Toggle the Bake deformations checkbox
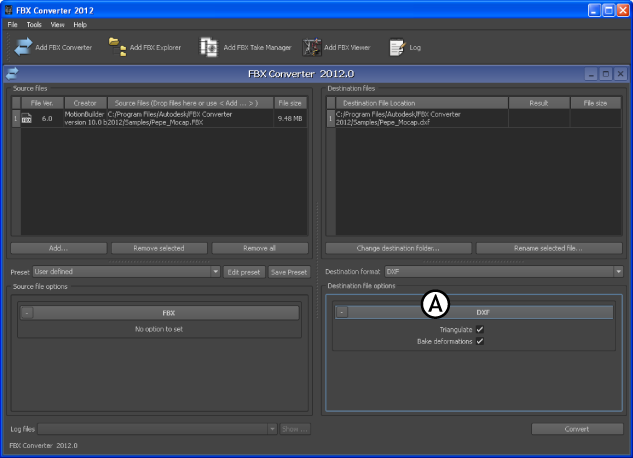Viewport: 633px width, 458px height. [480, 341]
